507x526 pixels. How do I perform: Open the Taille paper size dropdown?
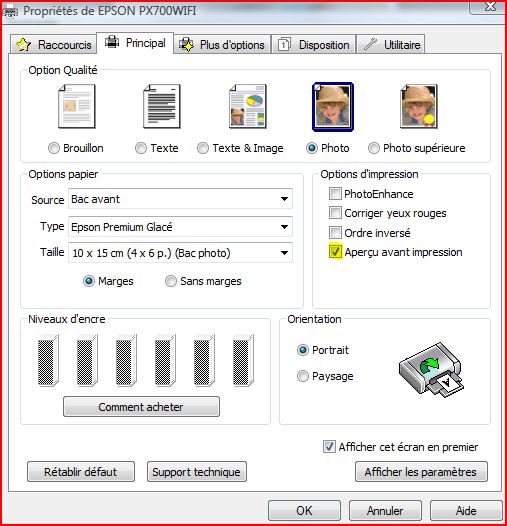(x=180, y=253)
